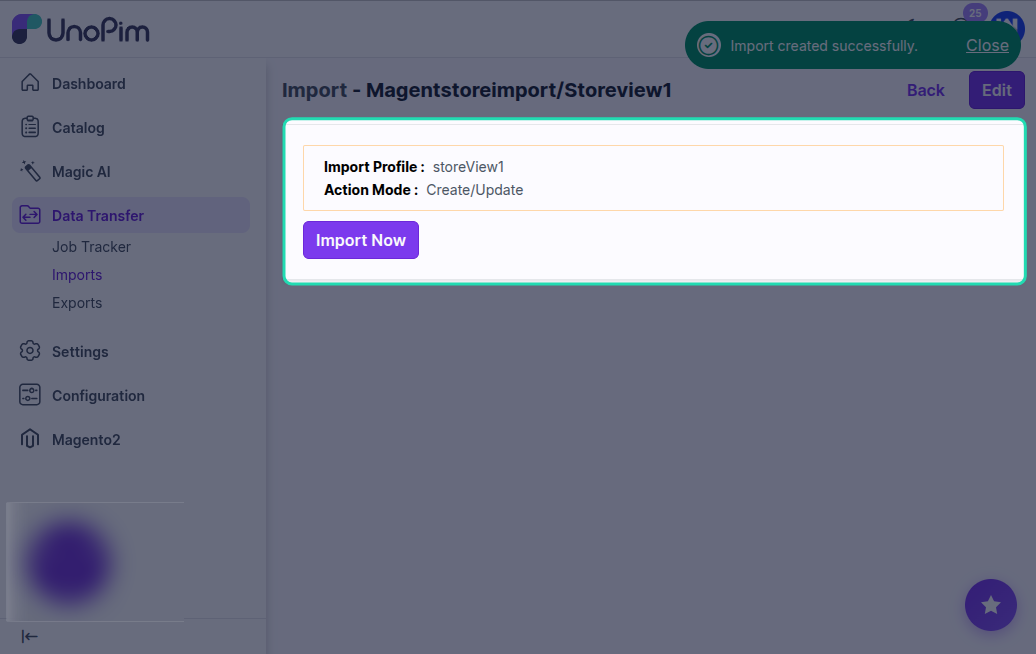Click the Data Transfer folder icon

30,215
